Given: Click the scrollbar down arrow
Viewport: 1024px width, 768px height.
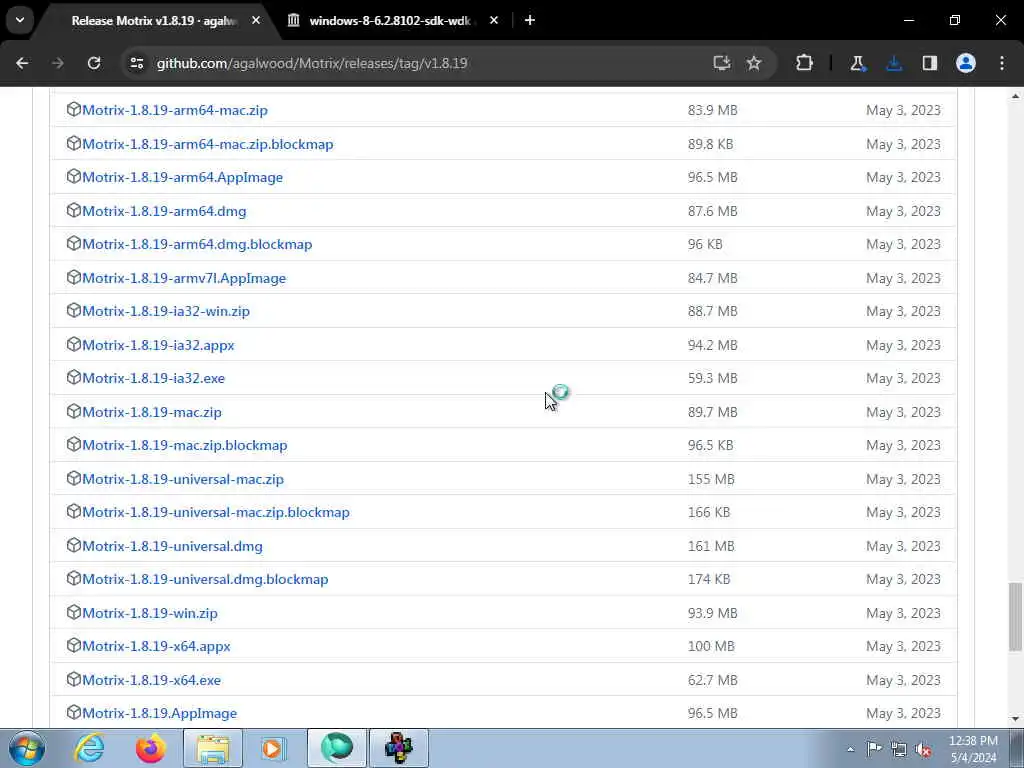Looking at the screenshot, I should [x=1015, y=719].
